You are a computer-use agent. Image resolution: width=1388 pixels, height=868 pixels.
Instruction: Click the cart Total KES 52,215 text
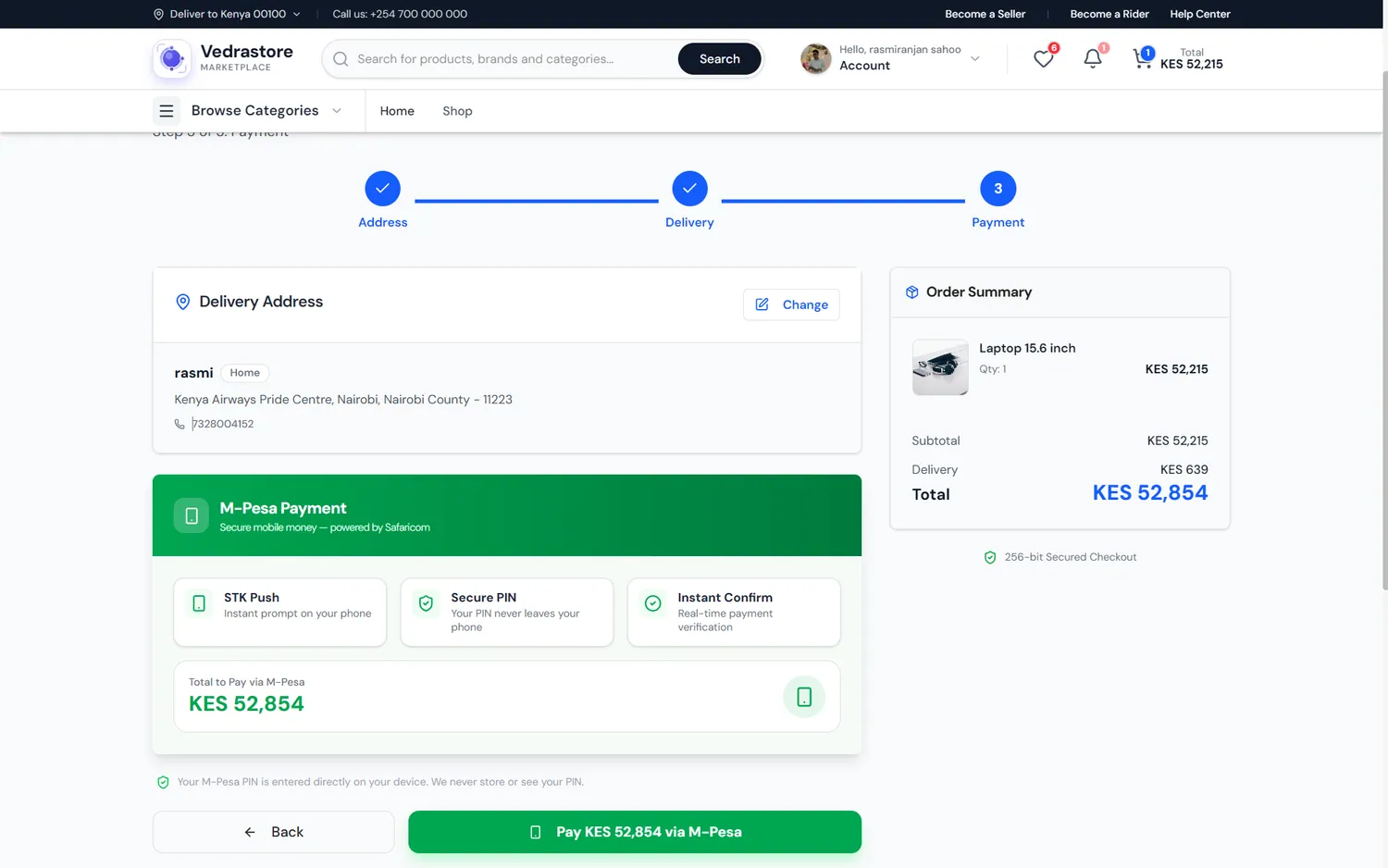pyautogui.click(x=1192, y=59)
